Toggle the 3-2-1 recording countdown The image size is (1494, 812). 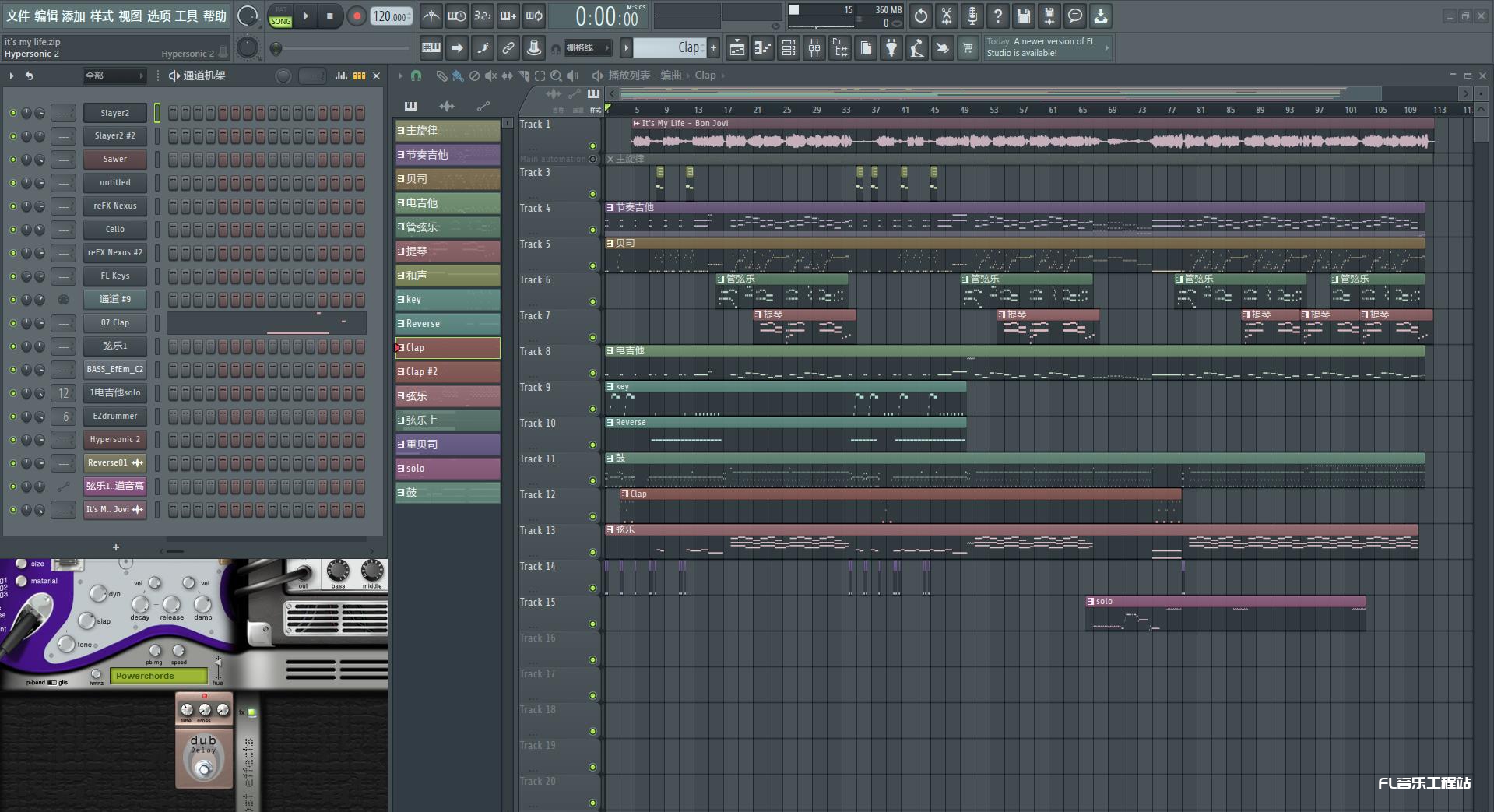pyautogui.click(x=483, y=16)
